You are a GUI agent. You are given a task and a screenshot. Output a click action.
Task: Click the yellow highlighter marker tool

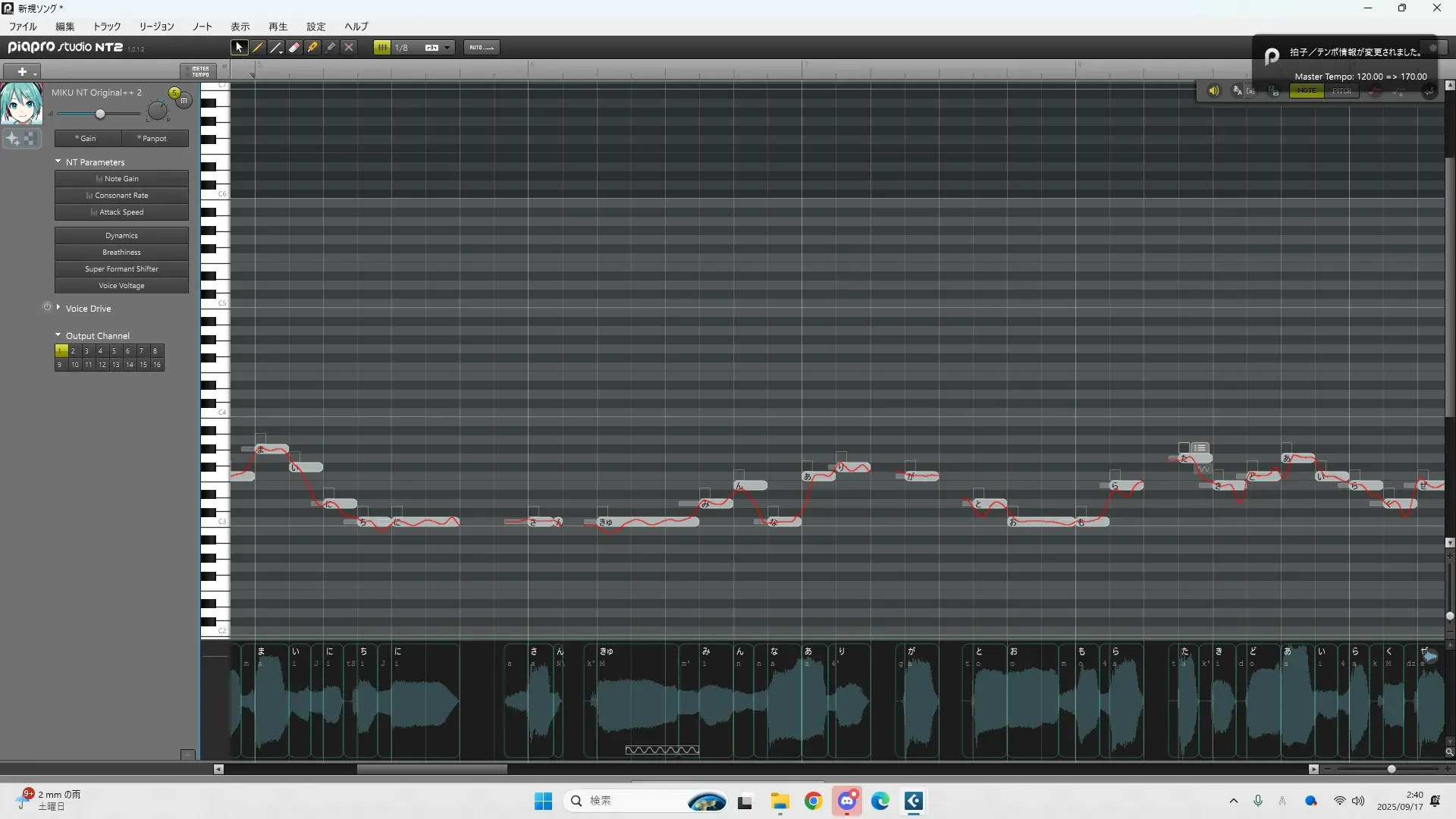point(312,47)
